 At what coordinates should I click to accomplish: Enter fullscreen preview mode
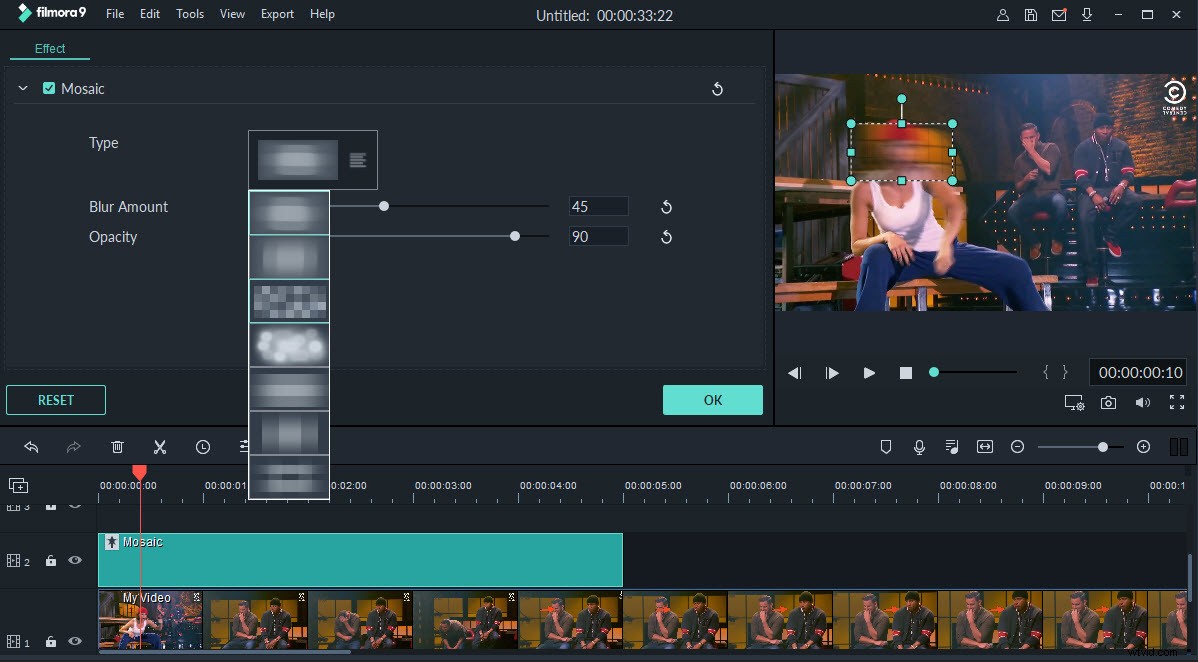click(1176, 402)
